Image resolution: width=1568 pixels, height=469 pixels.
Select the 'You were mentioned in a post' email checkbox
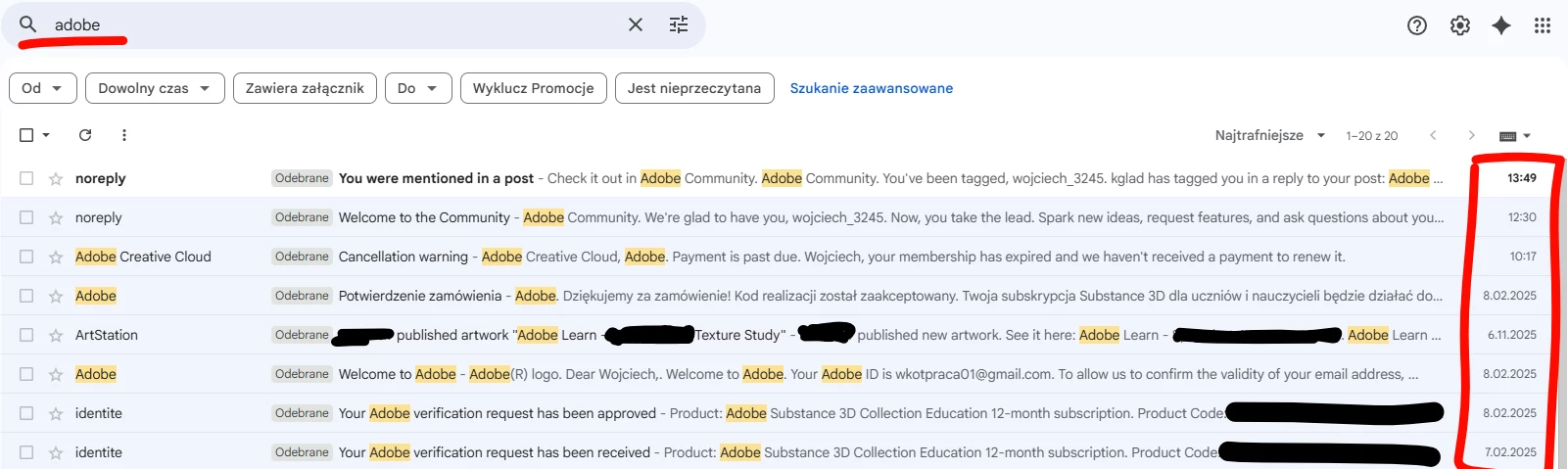(x=26, y=178)
